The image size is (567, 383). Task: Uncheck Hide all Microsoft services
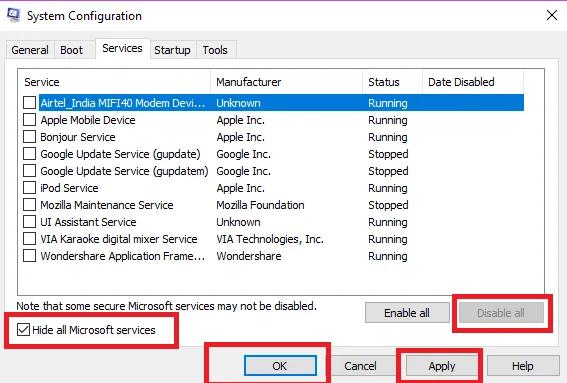click(24, 330)
